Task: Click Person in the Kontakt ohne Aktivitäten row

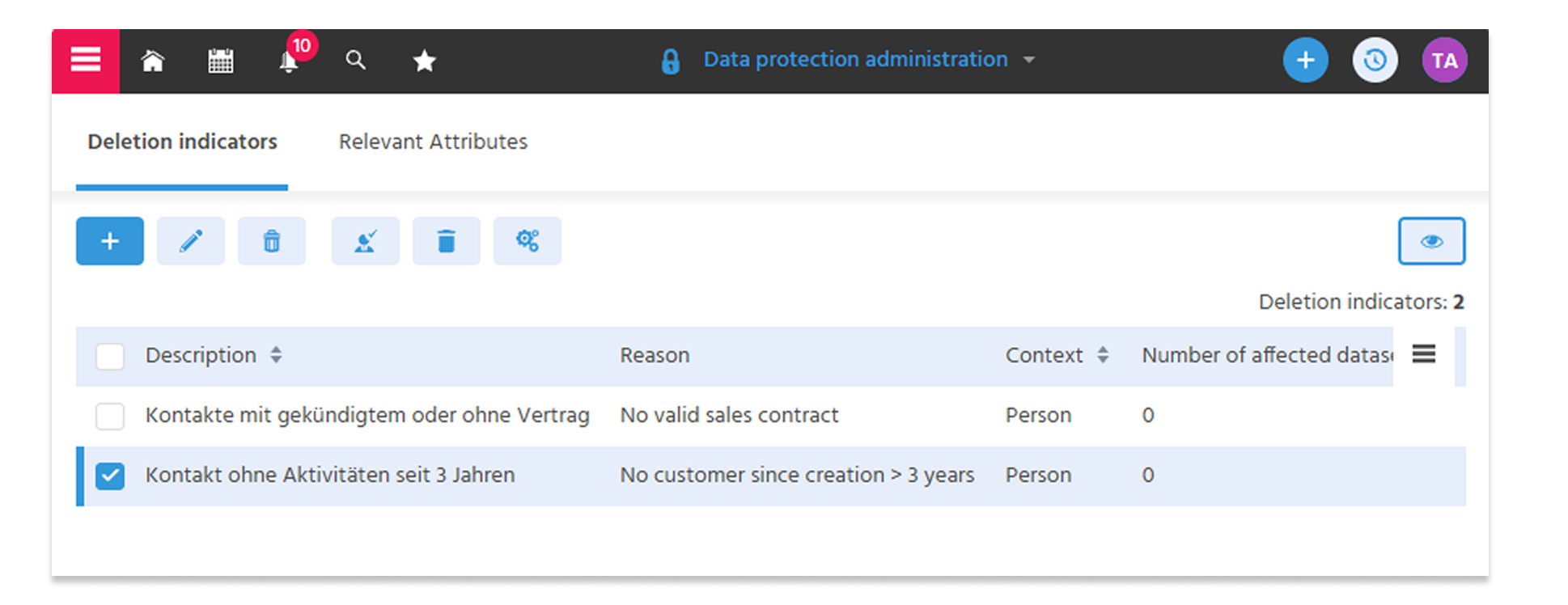Action: tap(1038, 475)
